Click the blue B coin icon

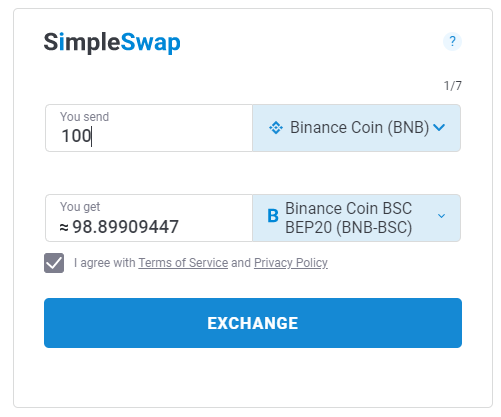[x=273, y=216]
